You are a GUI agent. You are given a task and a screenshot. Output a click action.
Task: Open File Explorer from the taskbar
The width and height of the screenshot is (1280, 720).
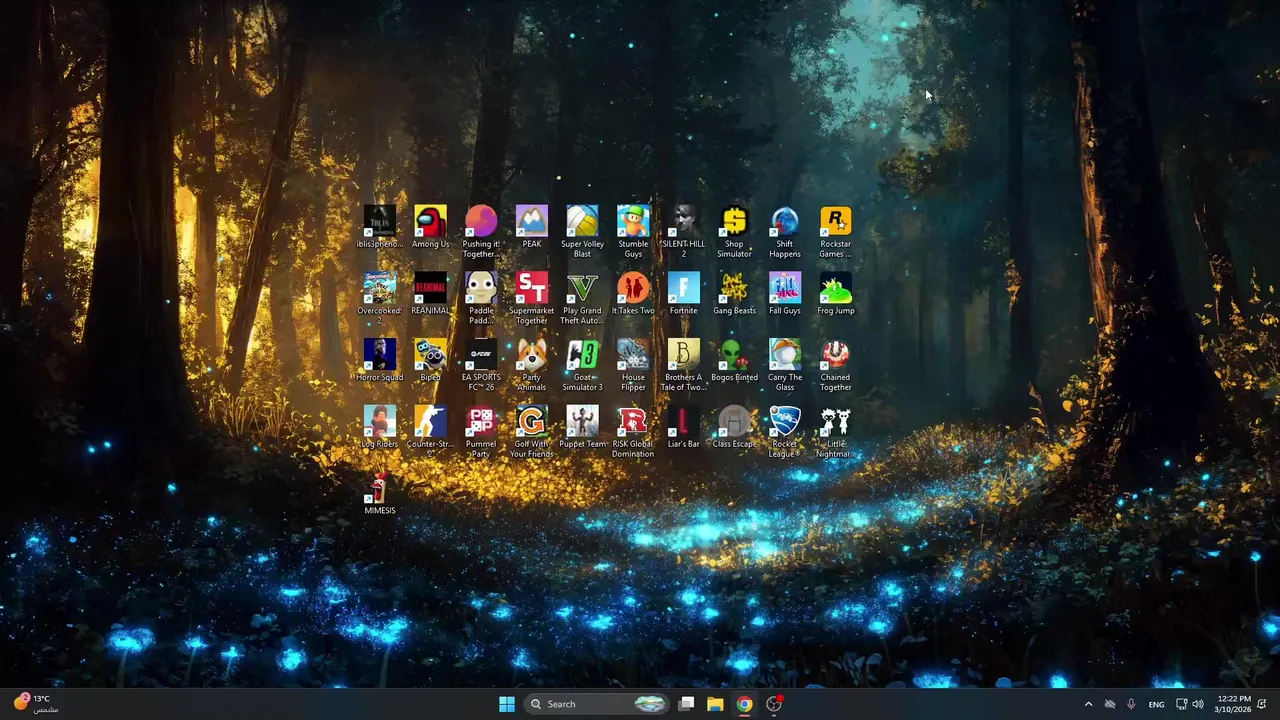click(715, 704)
